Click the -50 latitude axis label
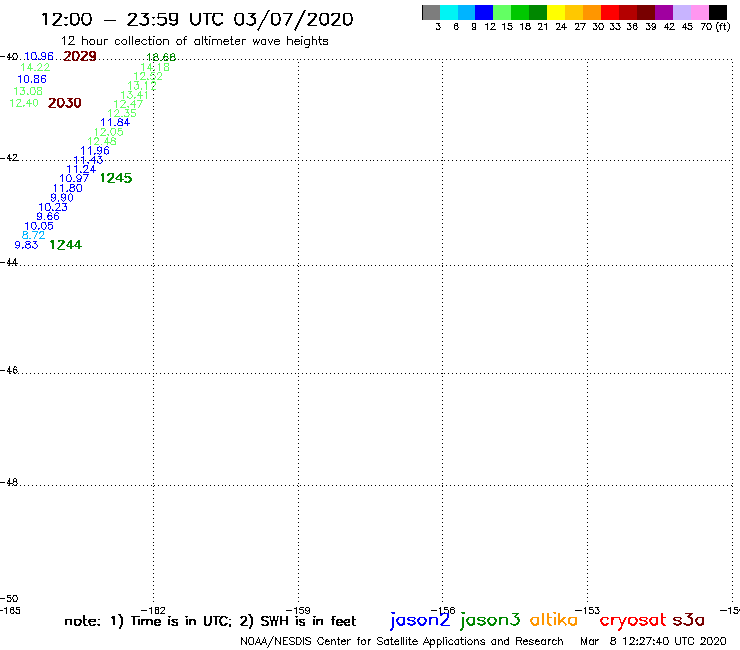 (10, 599)
